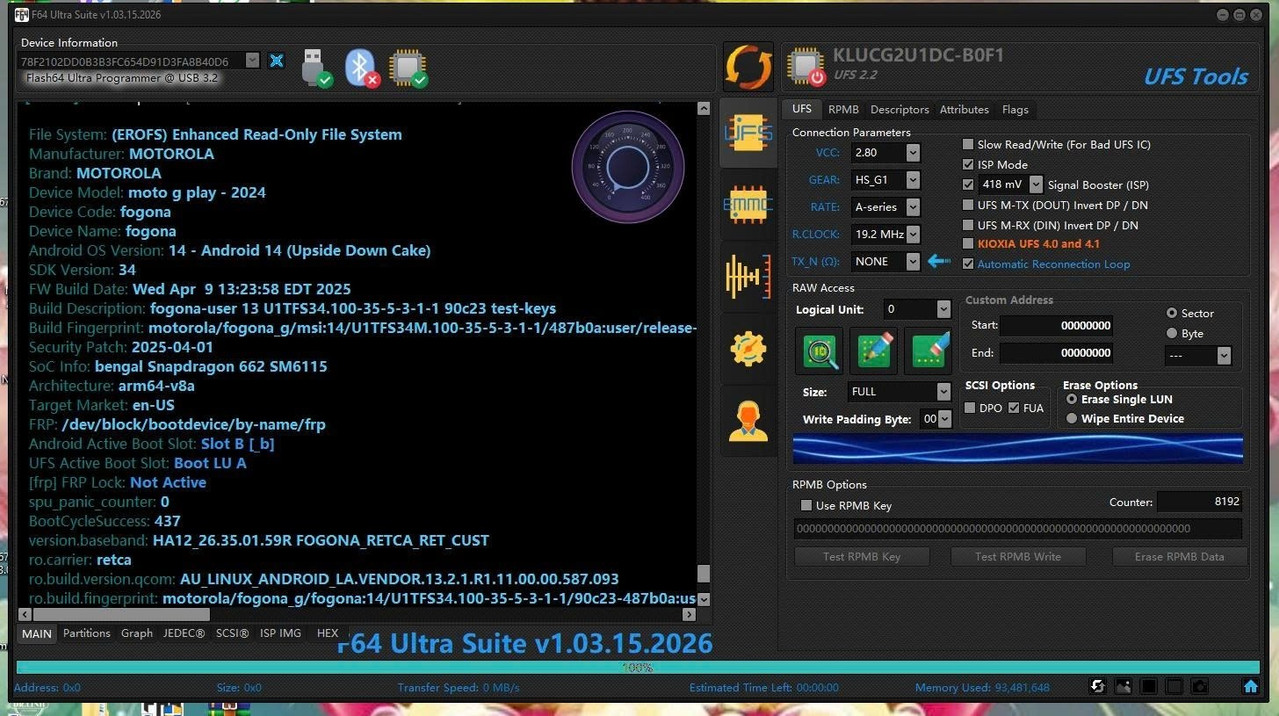Open the R.CLOCK 19.2 MHz dropdown
Image resolution: width=1279 pixels, height=716 pixels.
pos(913,234)
